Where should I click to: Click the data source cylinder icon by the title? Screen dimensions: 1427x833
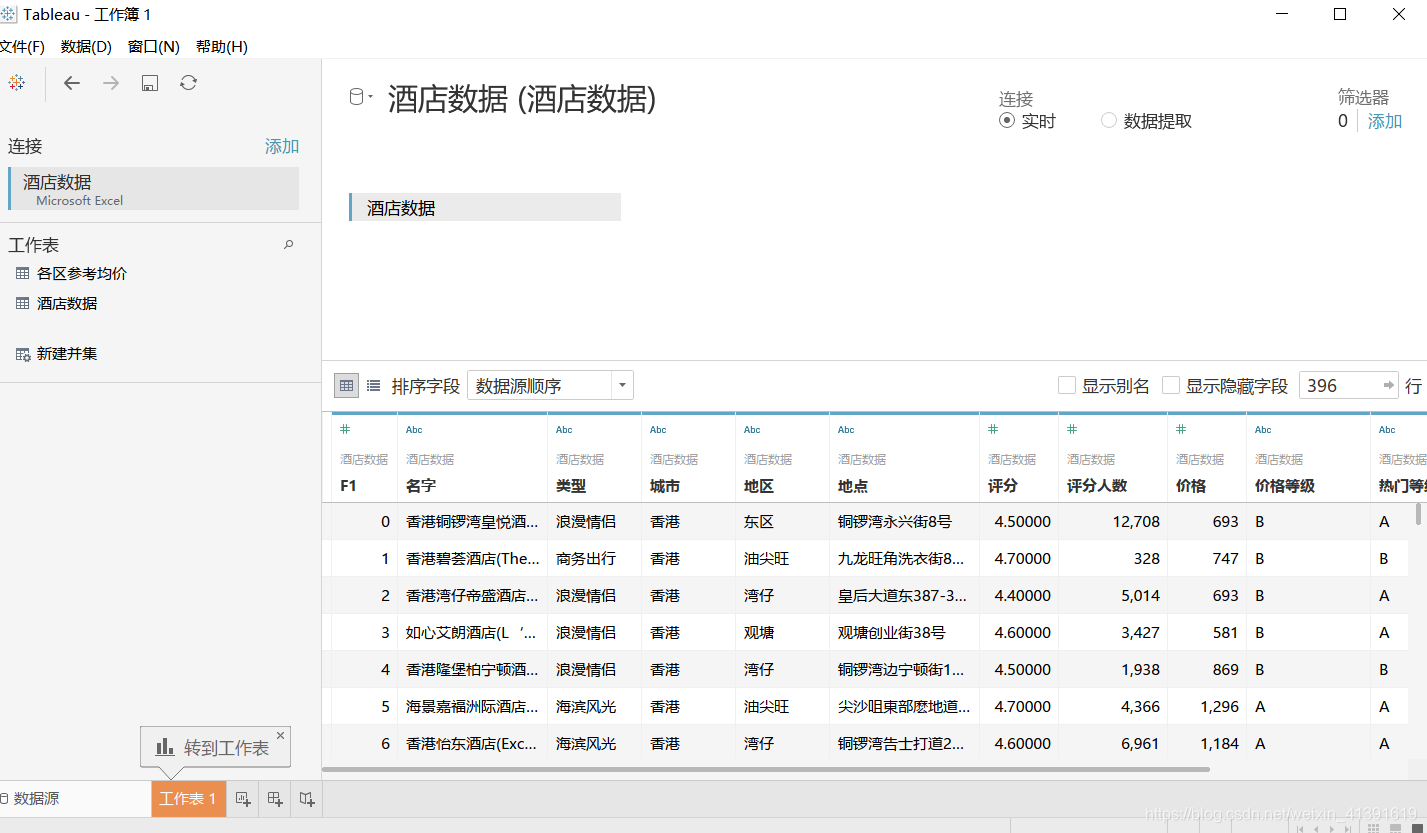[356, 97]
